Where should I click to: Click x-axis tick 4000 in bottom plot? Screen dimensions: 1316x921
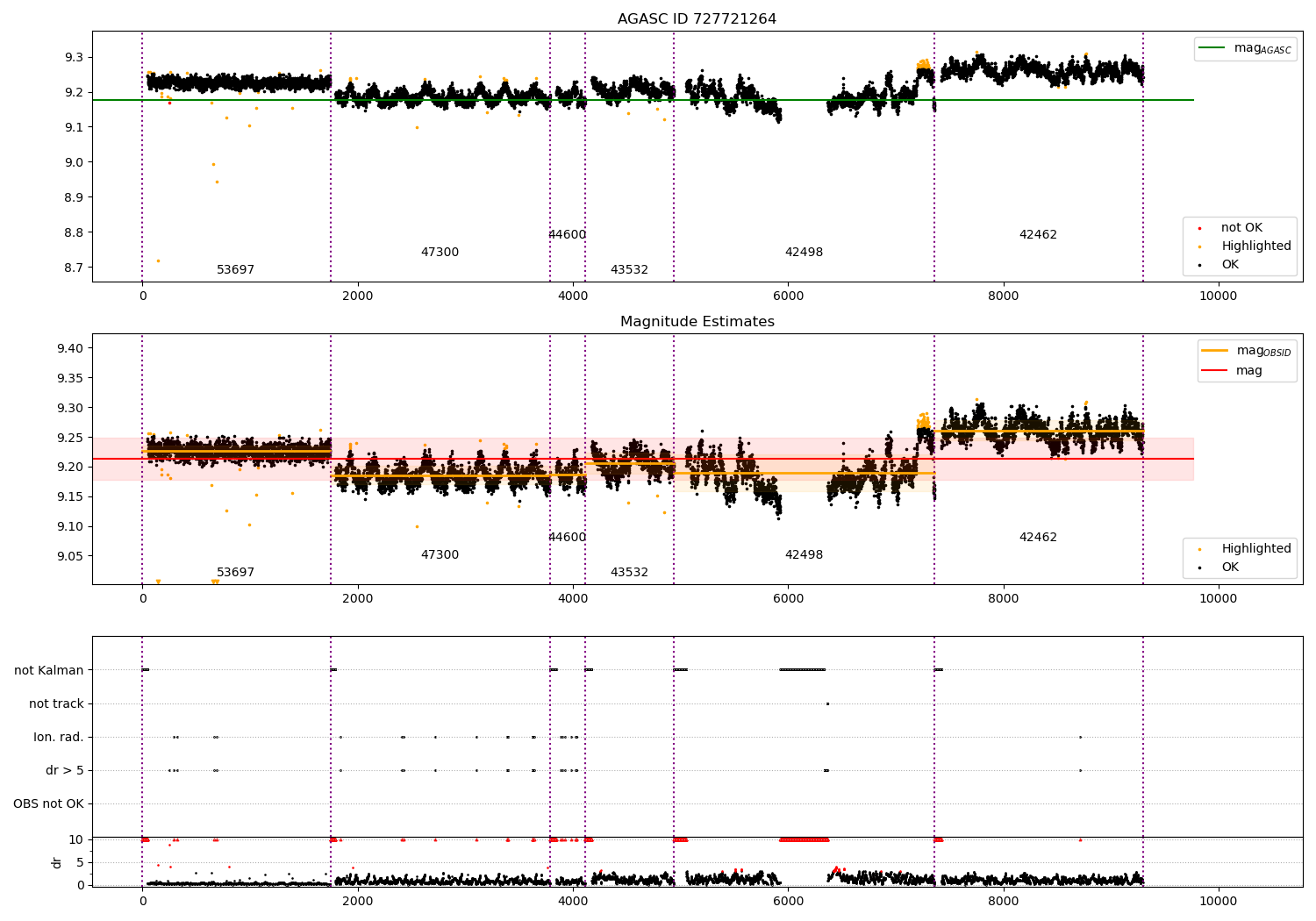click(573, 901)
